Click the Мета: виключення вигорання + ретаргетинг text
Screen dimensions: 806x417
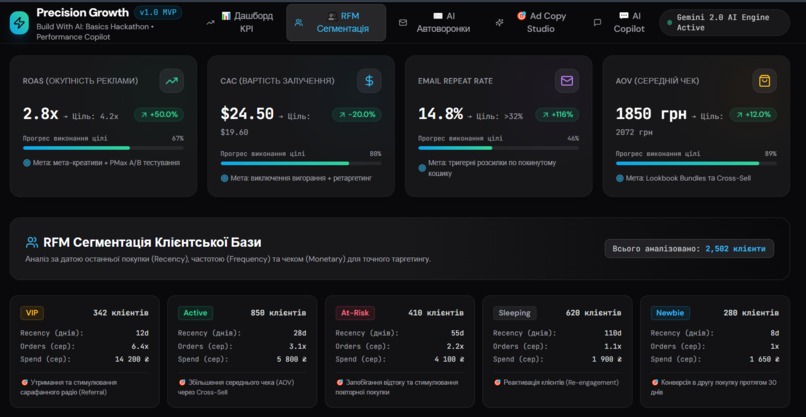pos(301,178)
